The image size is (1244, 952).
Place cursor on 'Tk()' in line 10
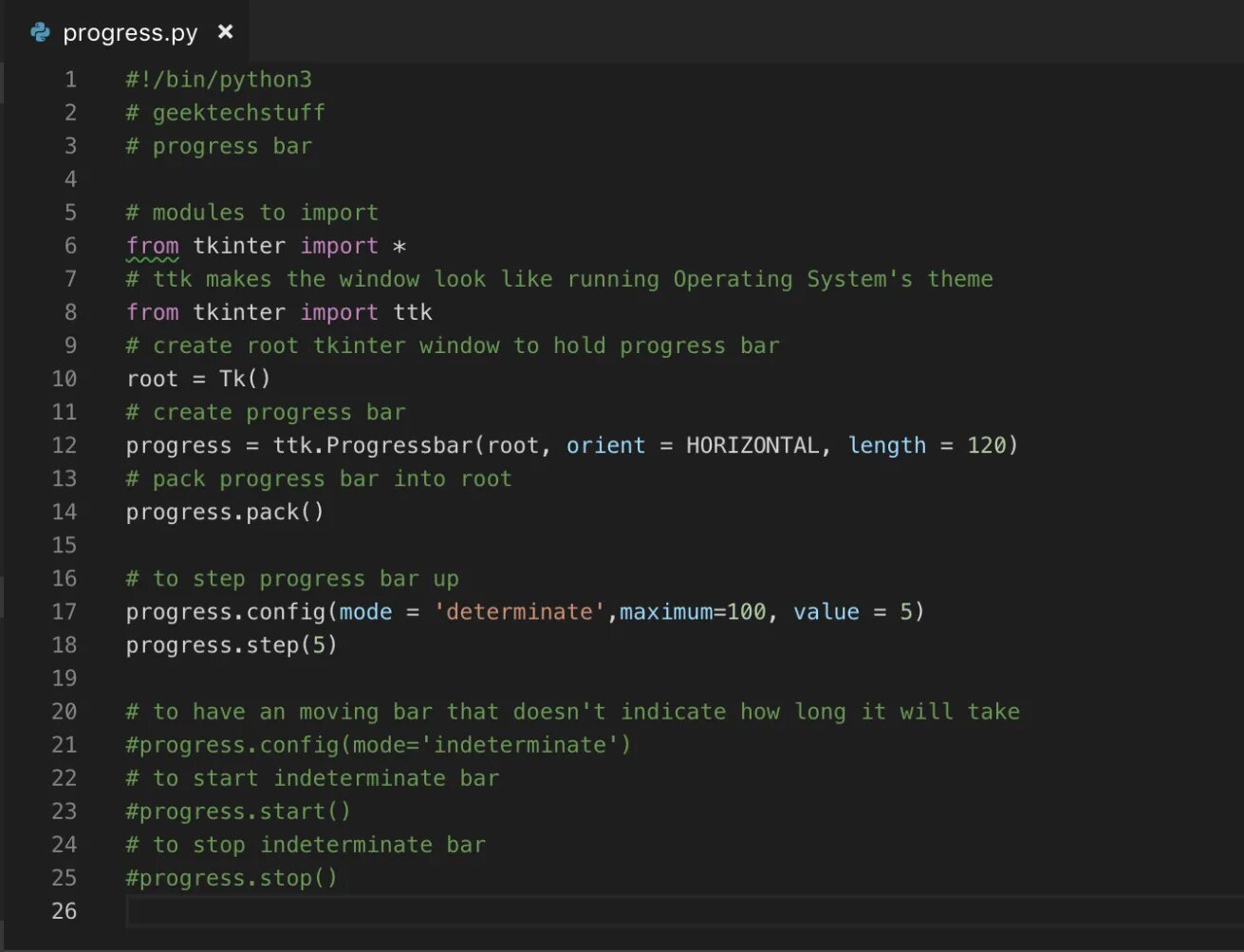(245, 379)
